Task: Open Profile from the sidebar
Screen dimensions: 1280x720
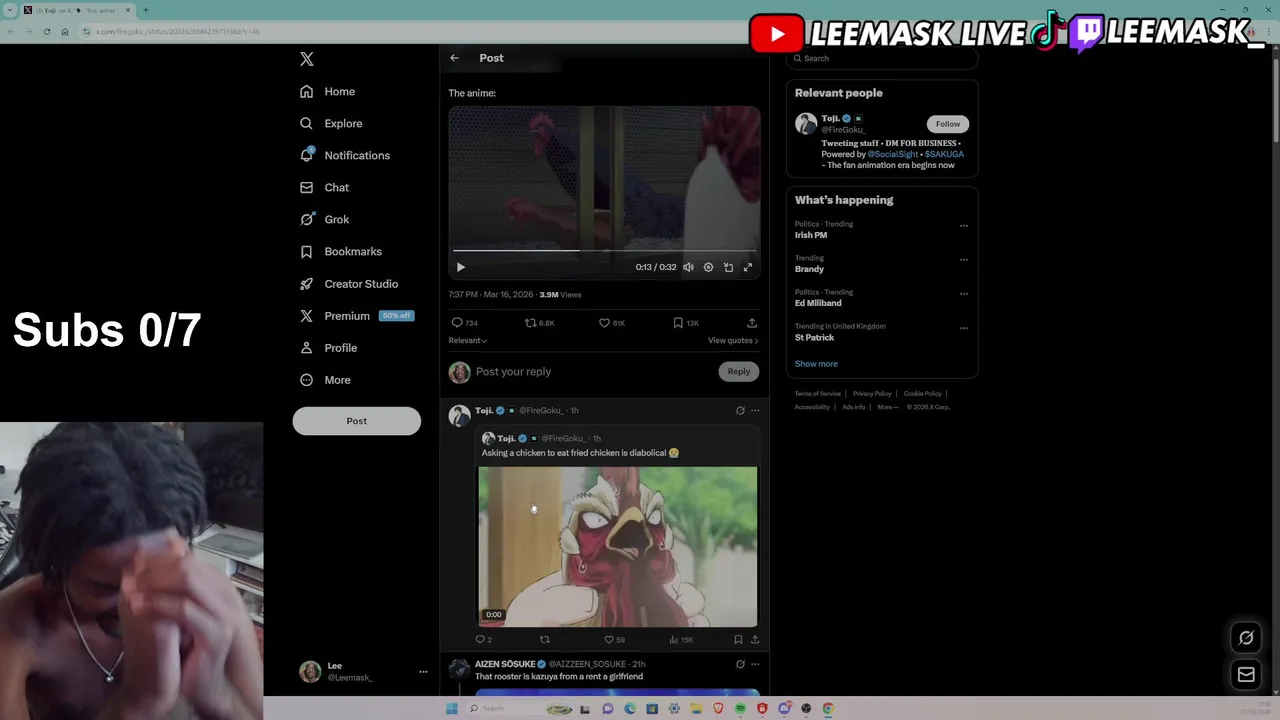Action: [x=328, y=347]
